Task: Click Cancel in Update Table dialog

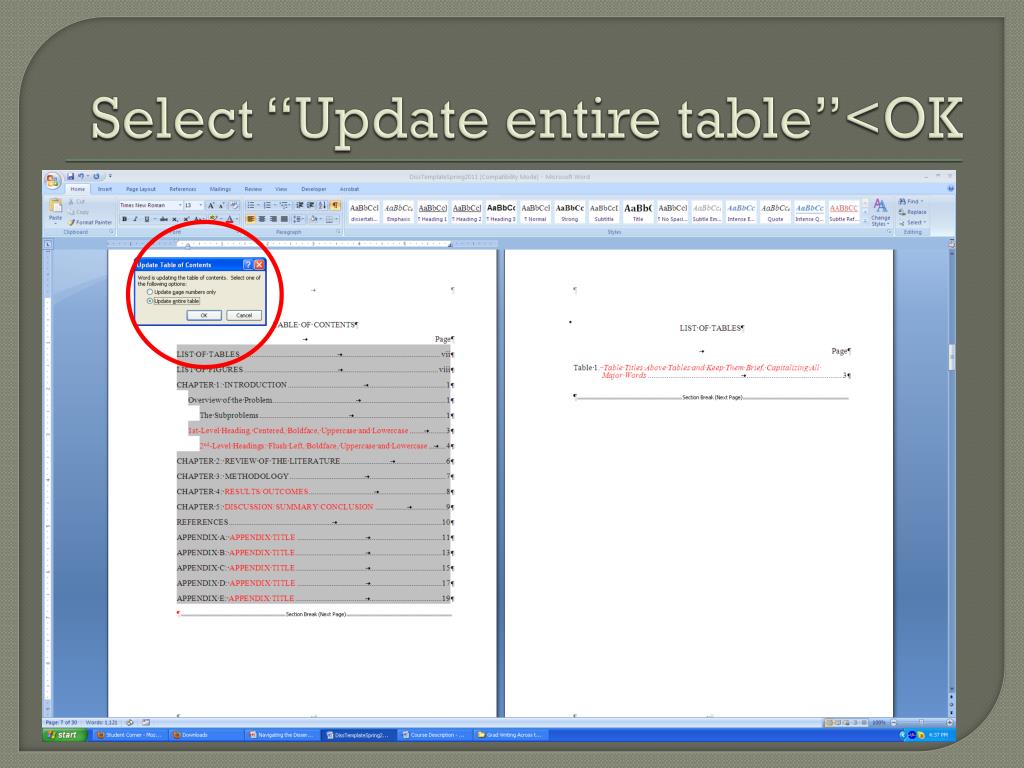Action: [244, 315]
